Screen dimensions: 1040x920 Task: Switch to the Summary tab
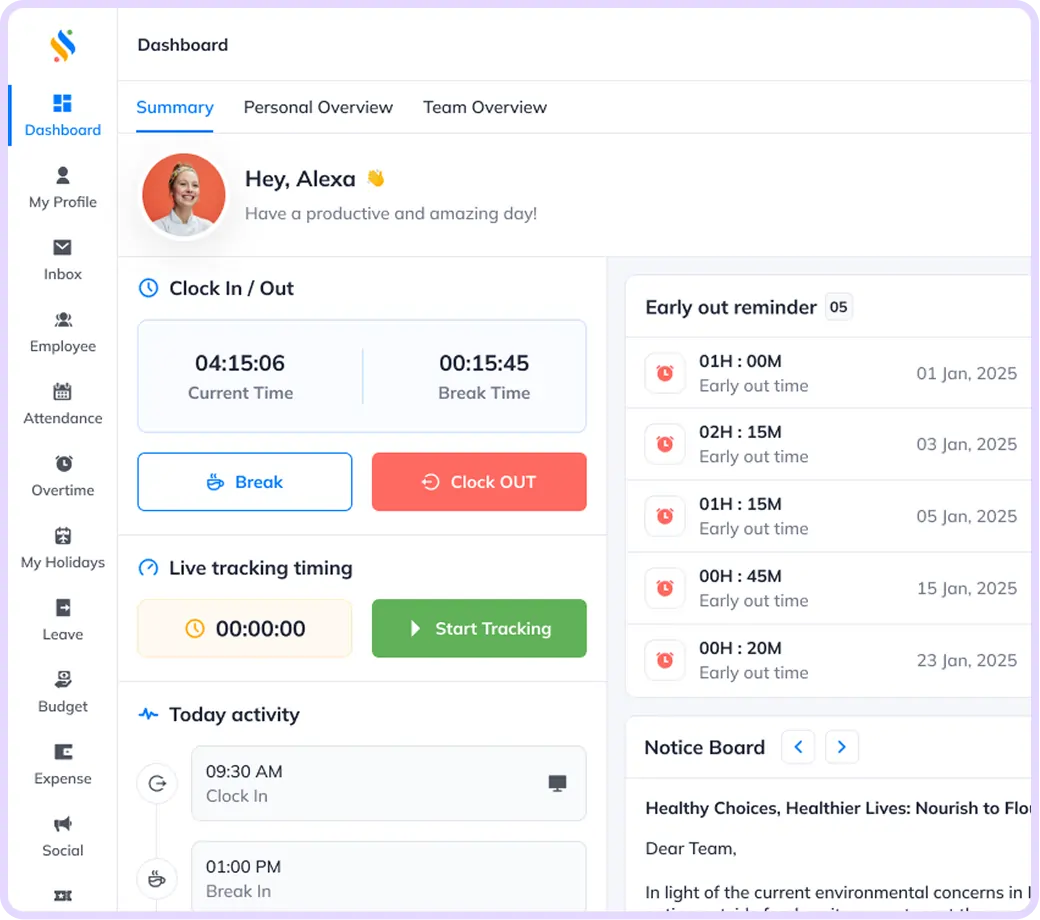pos(175,107)
